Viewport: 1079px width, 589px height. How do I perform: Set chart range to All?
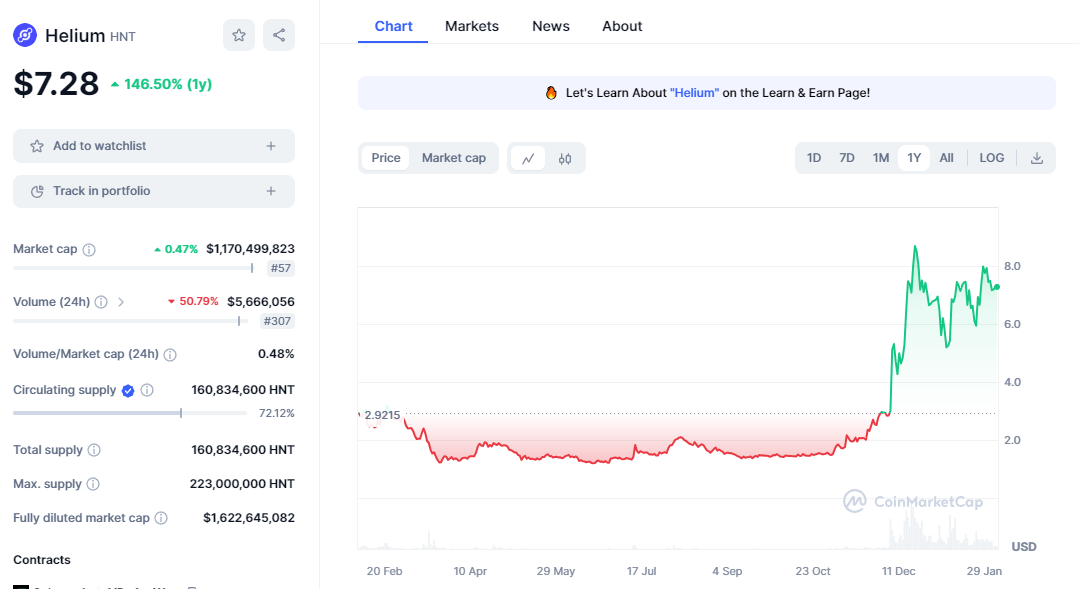coord(947,158)
